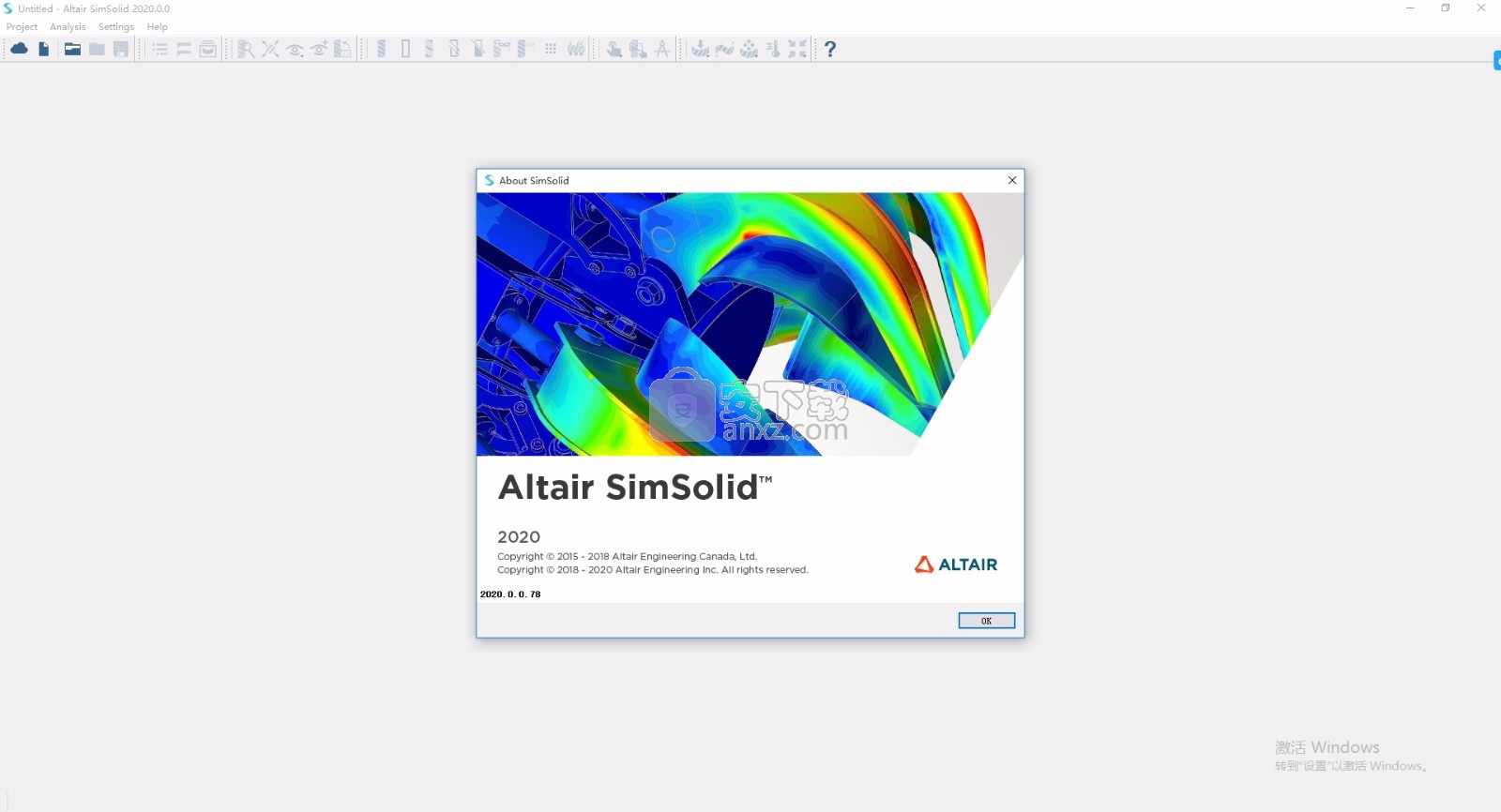
Task: Click the wavy deformed shape icon
Action: [x=724, y=49]
